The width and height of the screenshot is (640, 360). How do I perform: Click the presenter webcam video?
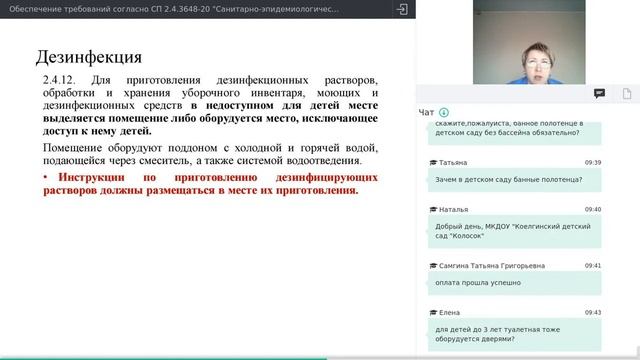pyautogui.click(x=529, y=42)
